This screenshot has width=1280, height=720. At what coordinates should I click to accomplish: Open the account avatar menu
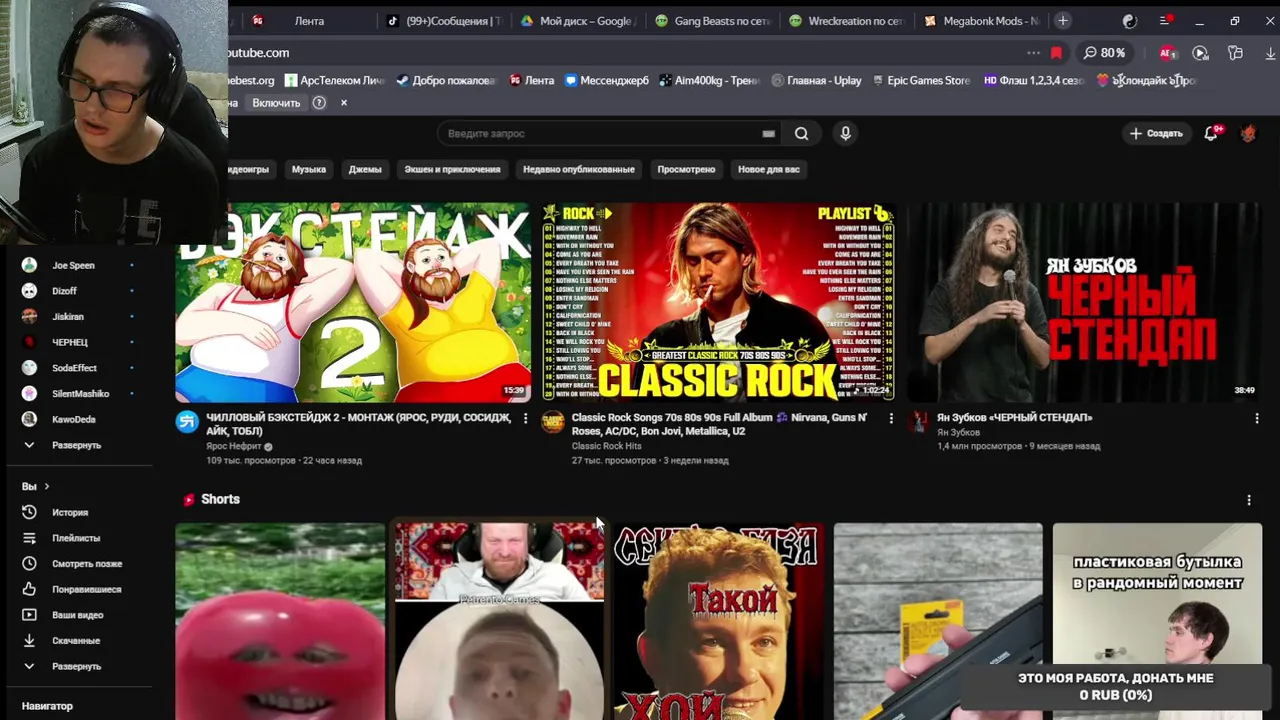(x=1248, y=133)
